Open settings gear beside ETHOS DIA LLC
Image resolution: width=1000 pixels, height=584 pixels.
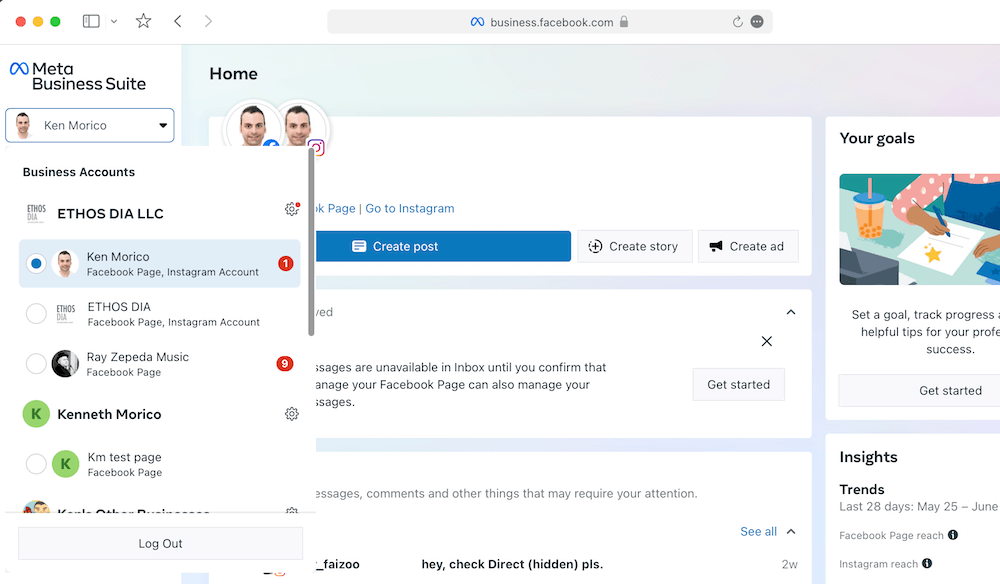[291, 209]
